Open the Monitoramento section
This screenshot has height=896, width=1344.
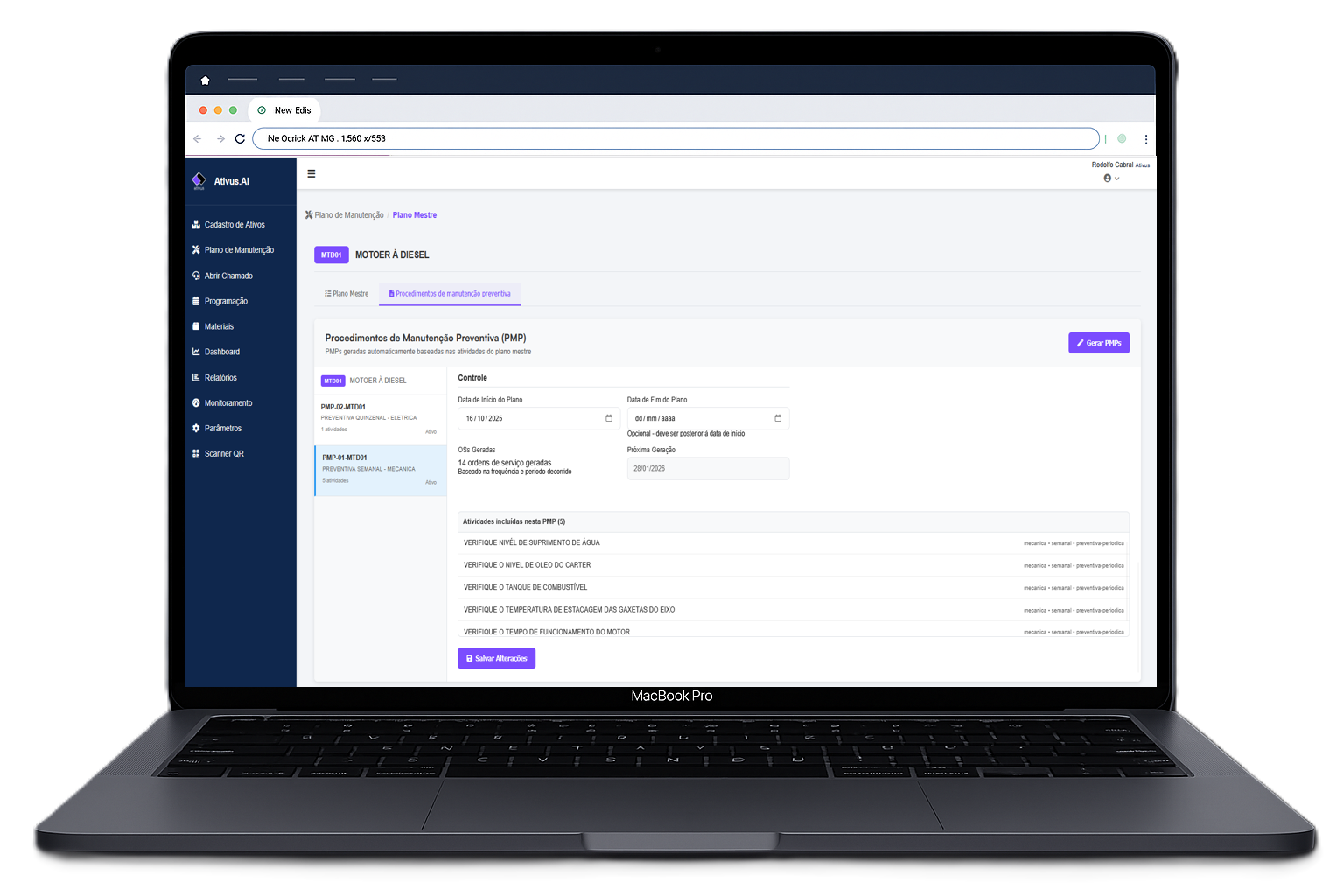(x=227, y=403)
